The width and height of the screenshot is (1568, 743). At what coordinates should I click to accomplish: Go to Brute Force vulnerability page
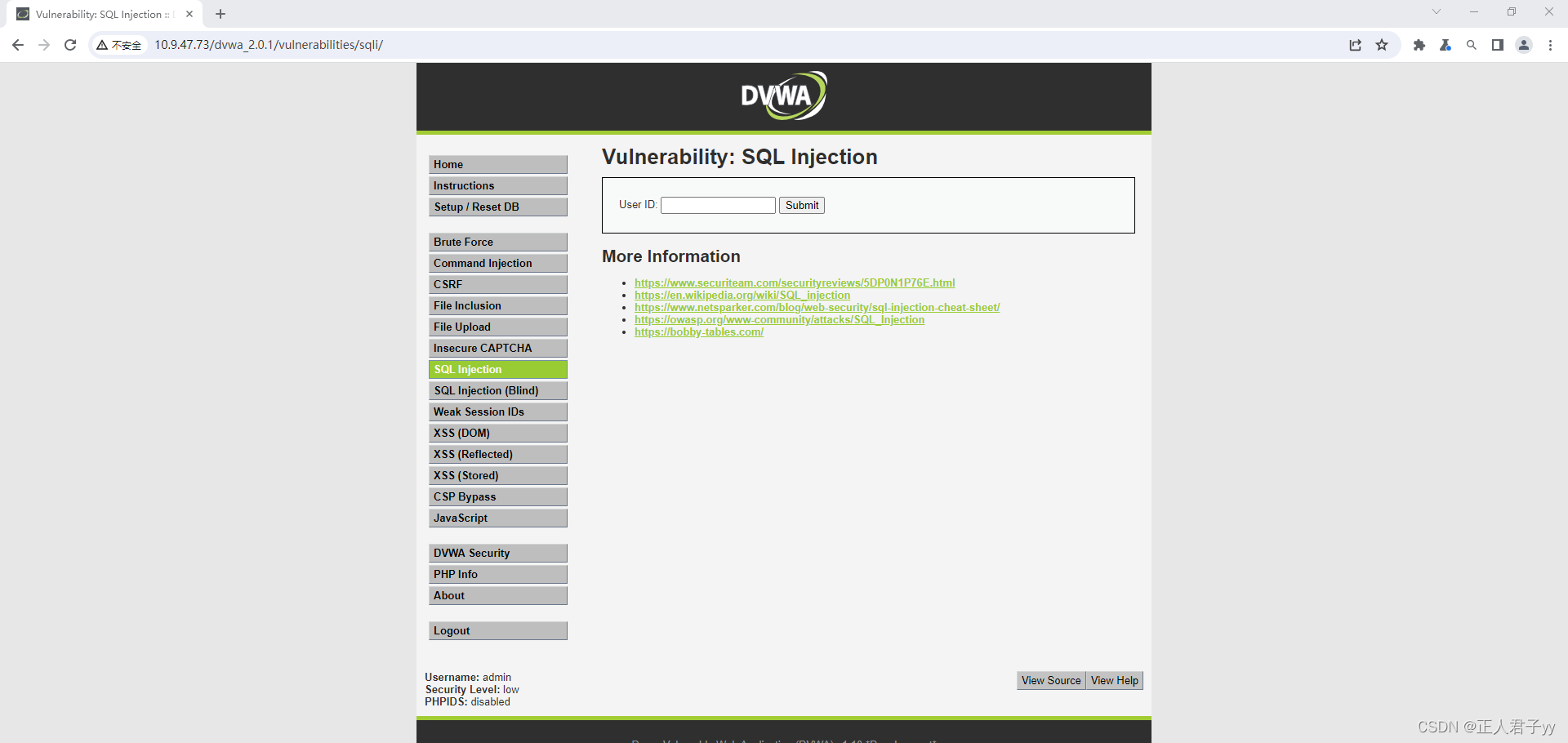[498, 242]
